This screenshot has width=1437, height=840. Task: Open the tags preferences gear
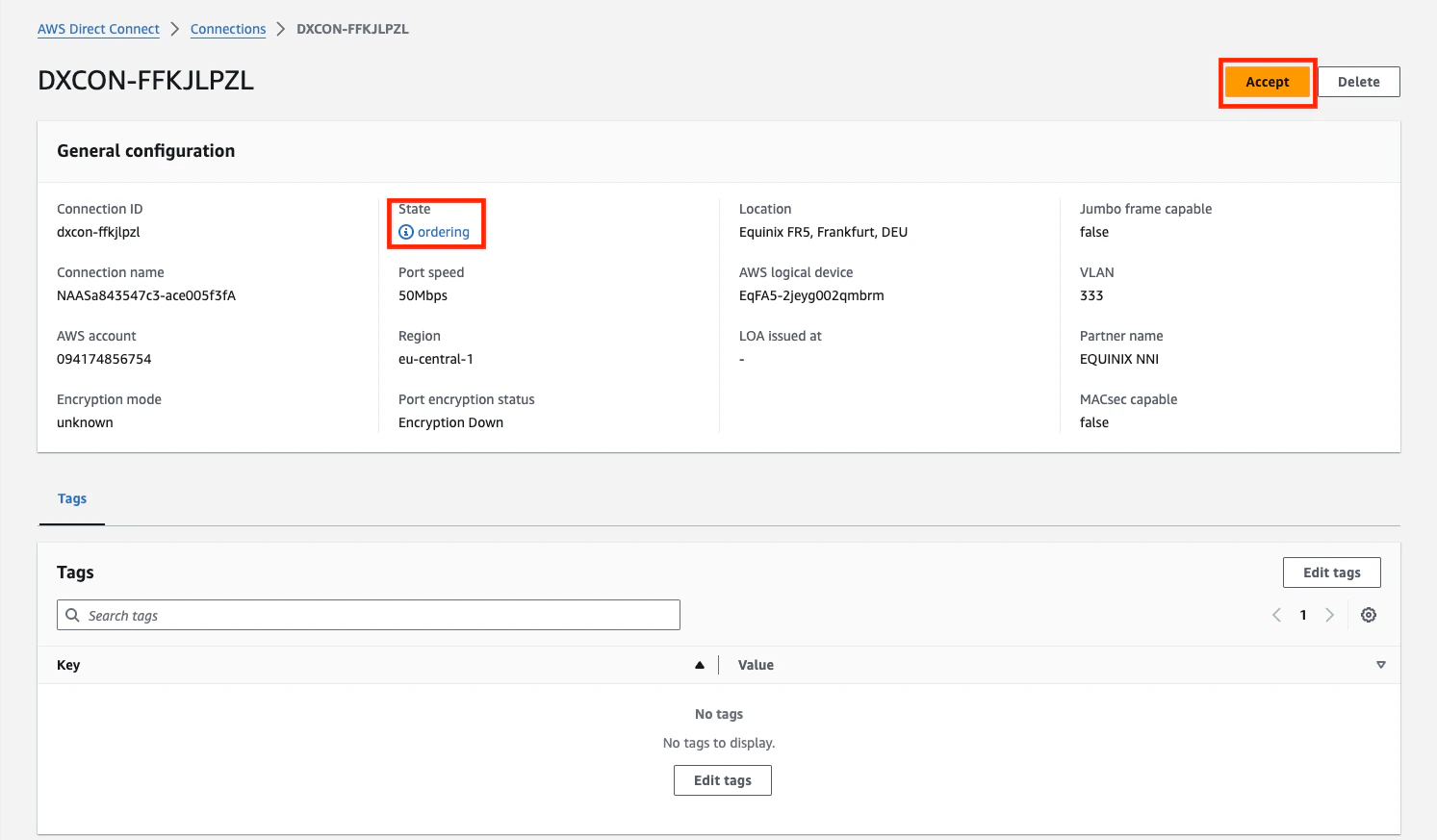pyautogui.click(x=1369, y=615)
